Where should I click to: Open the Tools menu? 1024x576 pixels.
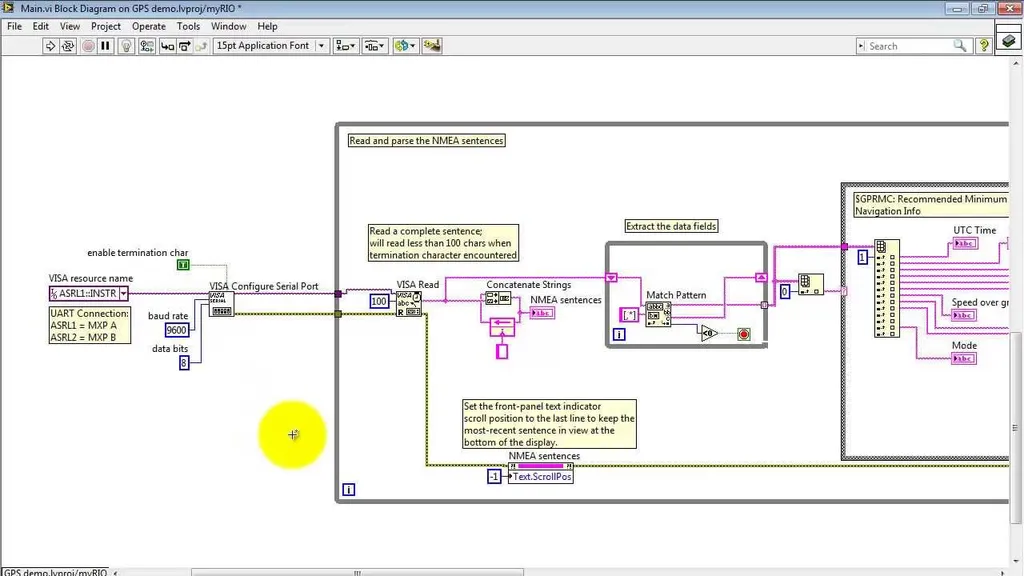188,26
